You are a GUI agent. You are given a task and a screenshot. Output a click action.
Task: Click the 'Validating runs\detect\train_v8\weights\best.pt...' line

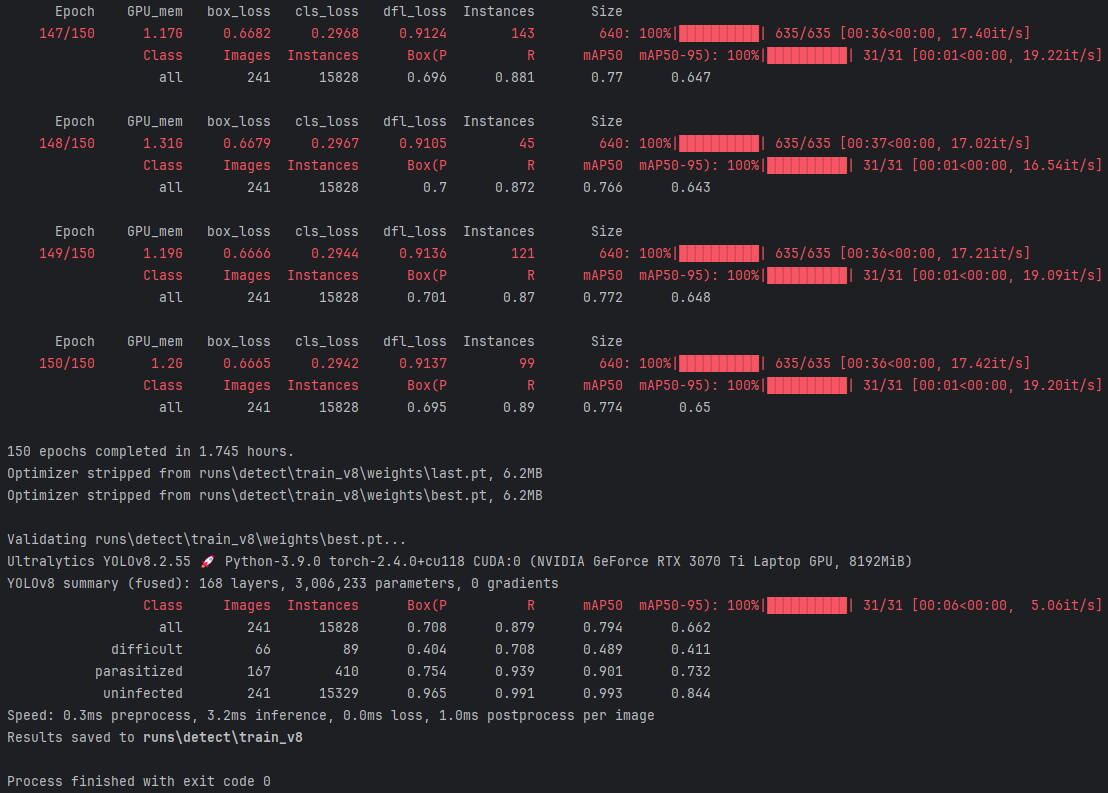tap(206, 540)
